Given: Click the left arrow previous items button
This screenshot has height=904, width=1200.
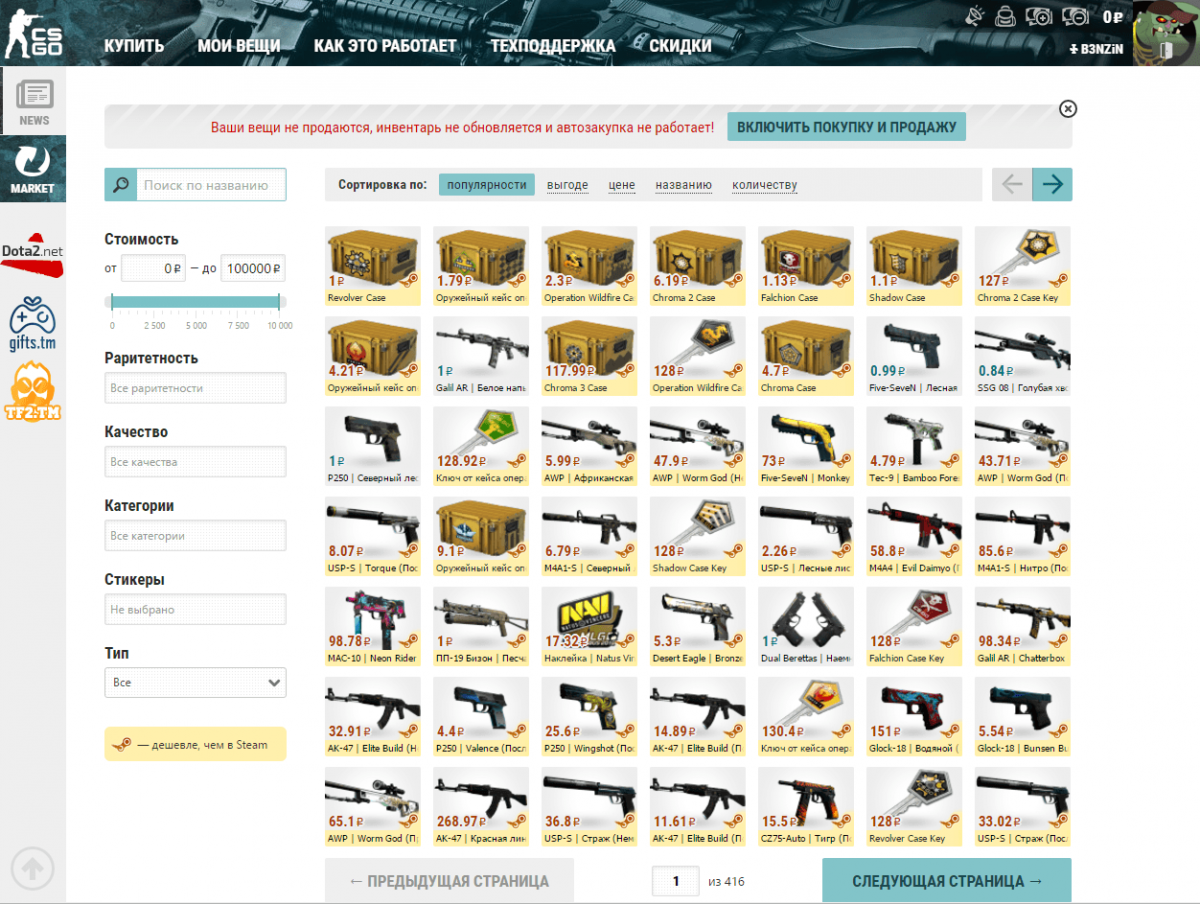Looking at the screenshot, I should click(x=1012, y=184).
